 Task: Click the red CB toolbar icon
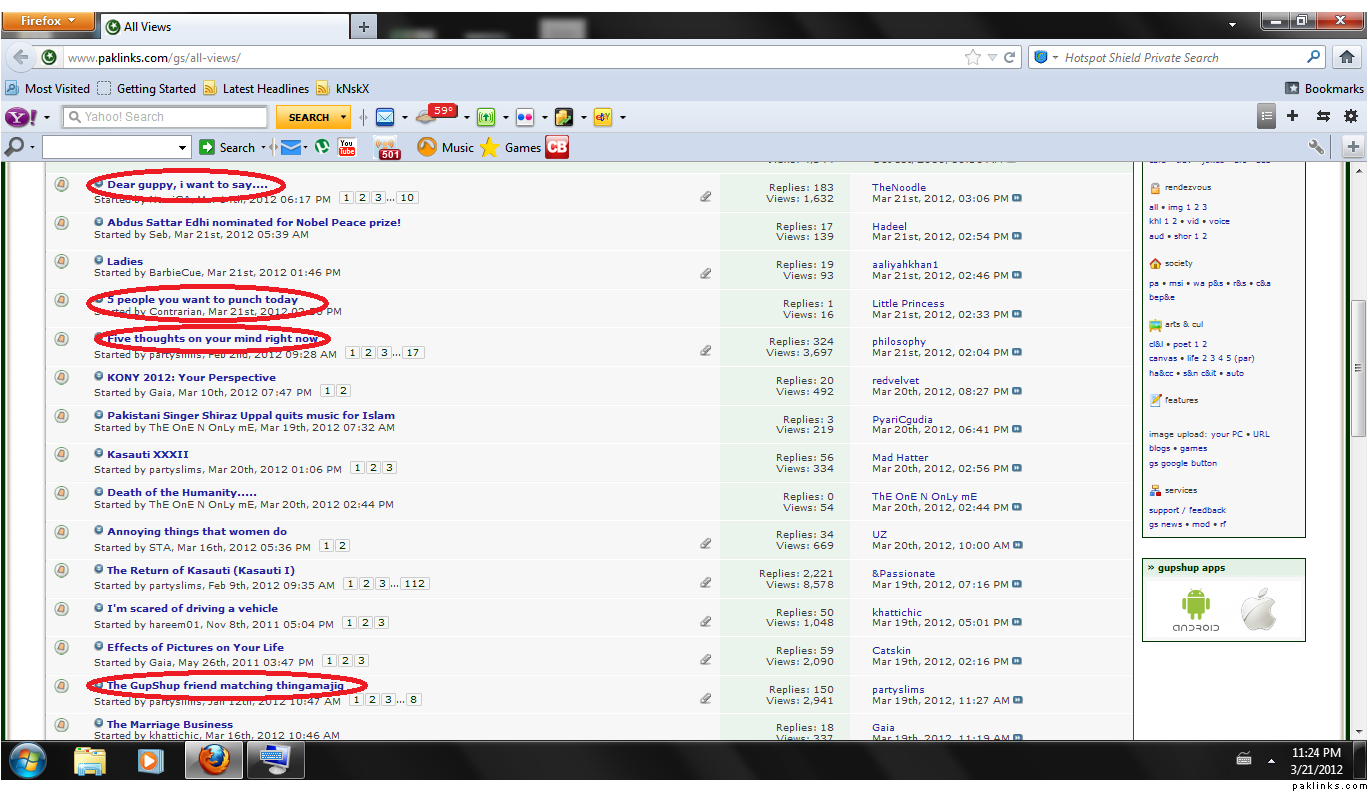tap(557, 147)
